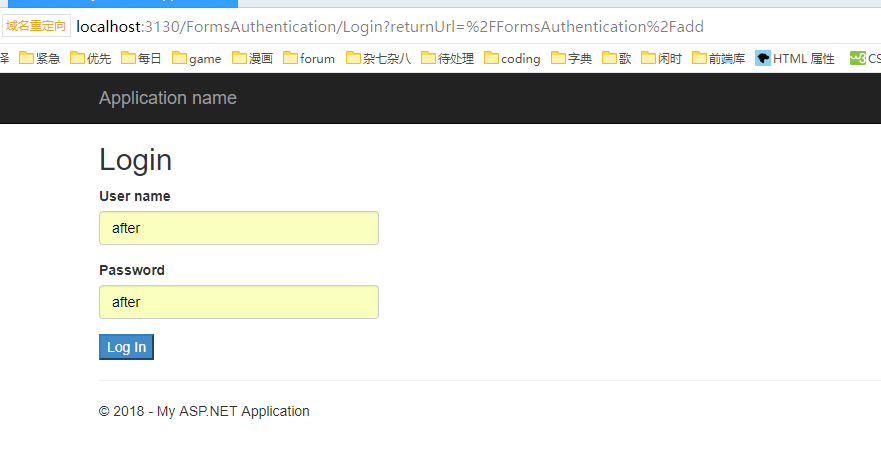
Task: Open the 歌 bookmark folder
Action: 616,59
